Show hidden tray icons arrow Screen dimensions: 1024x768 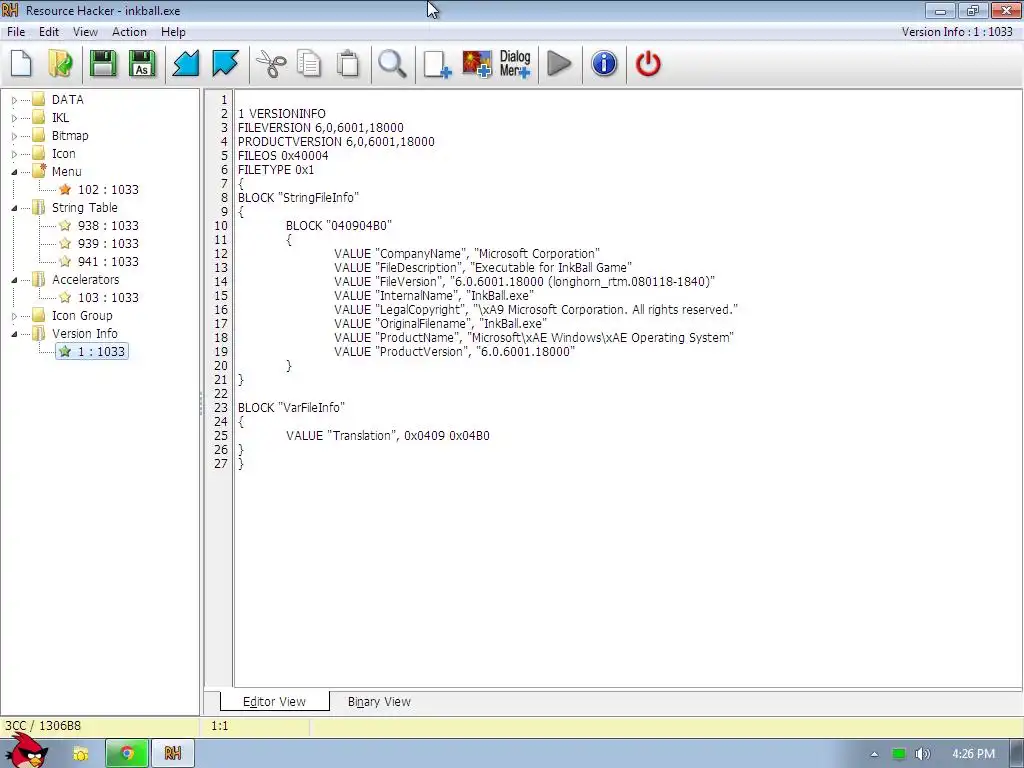[x=874, y=754]
